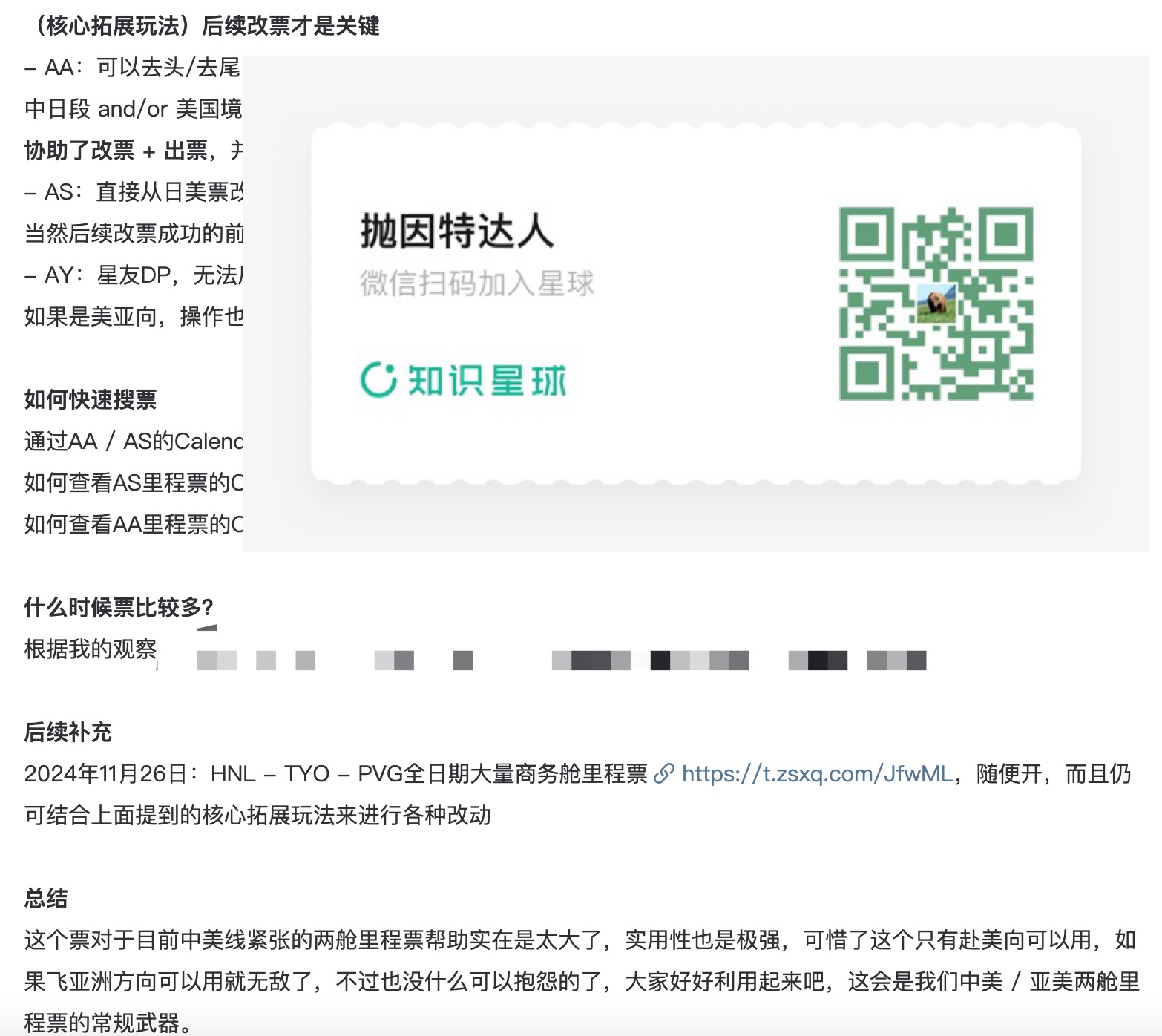Click the link chain icon before the URL
The image size is (1162, 1036).
[664, 774]
